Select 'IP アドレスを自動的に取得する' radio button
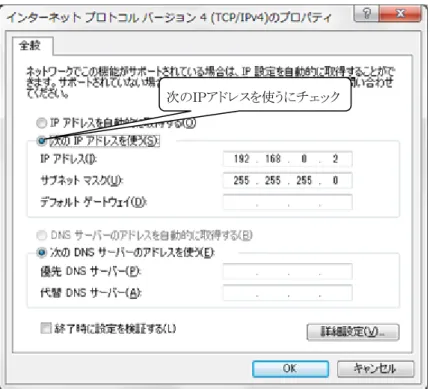Image resolution: width=430 pixels, height=389 pixels. click(x=41, y=123)
